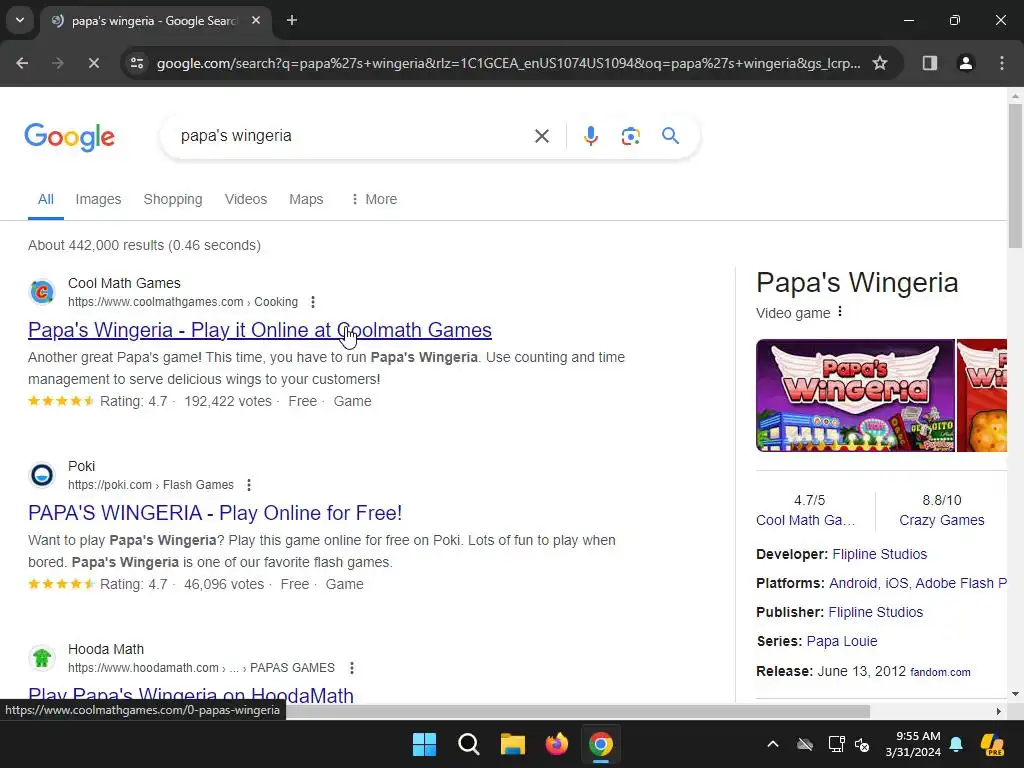Open the Chrome side panel
Screen dimensions: 1024x768
pos(929,63)
